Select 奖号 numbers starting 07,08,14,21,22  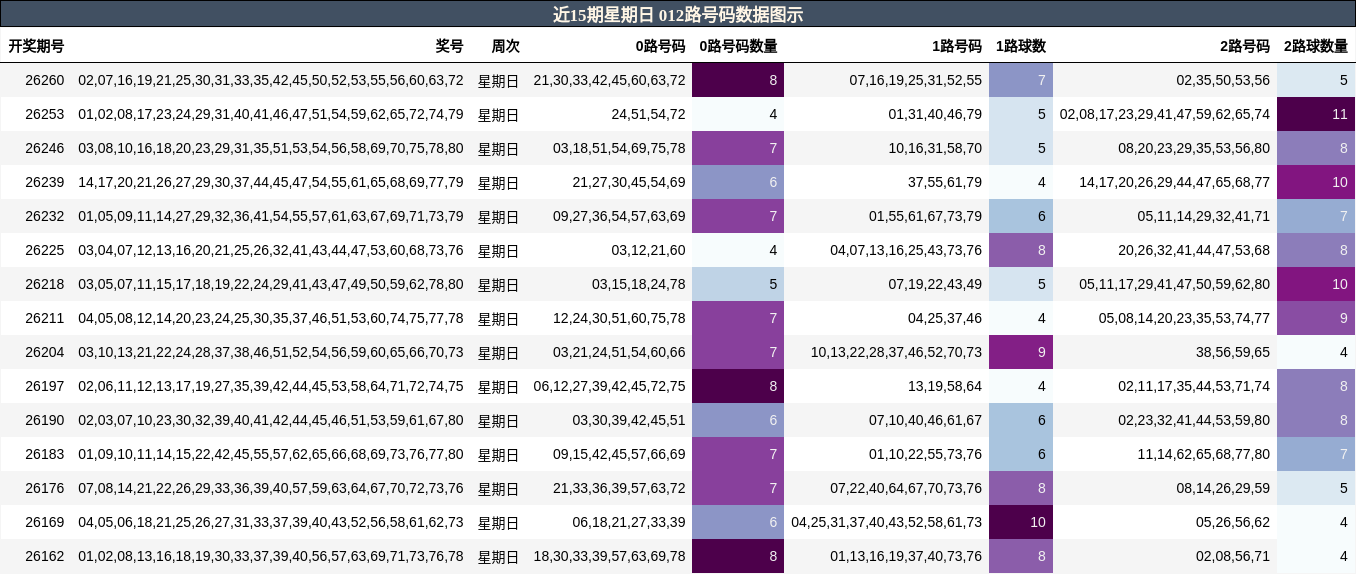click(x=271, y=488)
